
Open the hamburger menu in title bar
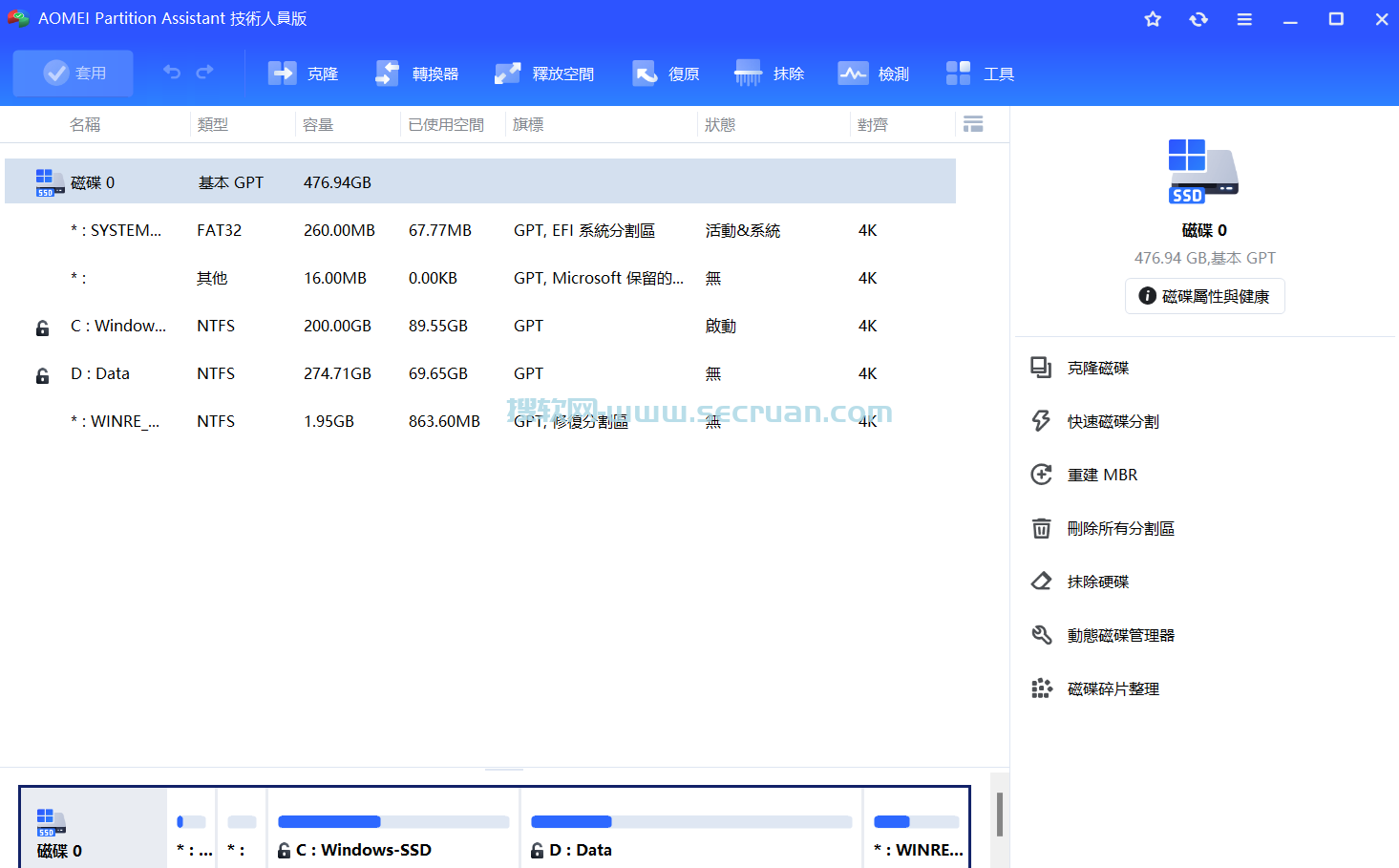(x=1244, y=19)
